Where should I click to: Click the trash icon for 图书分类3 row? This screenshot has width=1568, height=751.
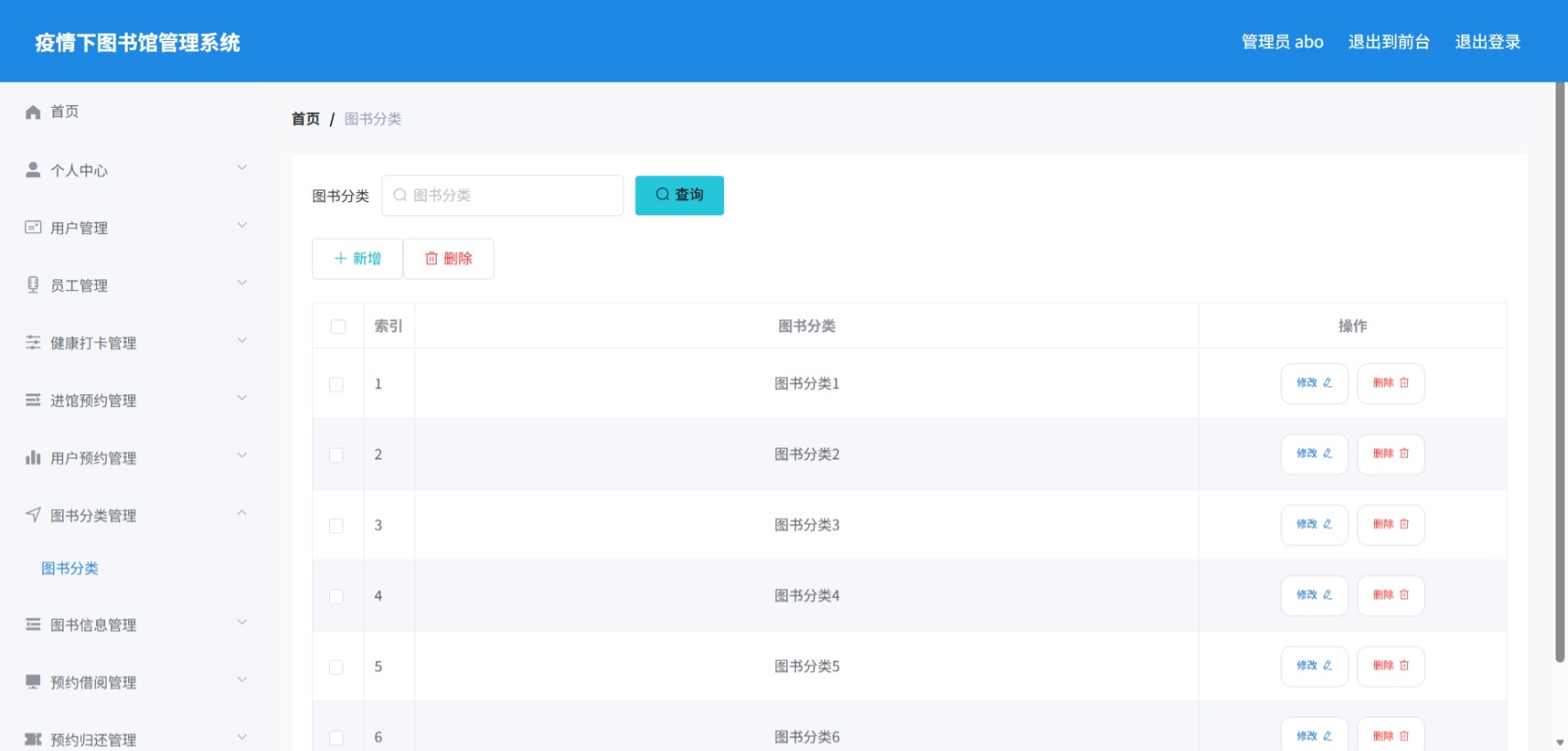pyautogui.click(x=1404, y=524)
